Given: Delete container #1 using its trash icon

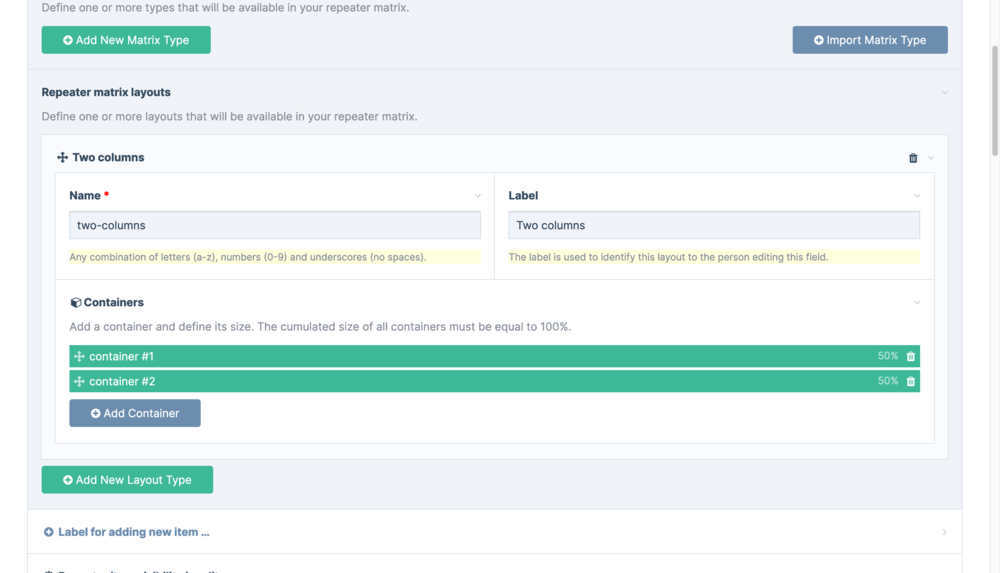Looking at the screenshot, I should tap(910, 357).
